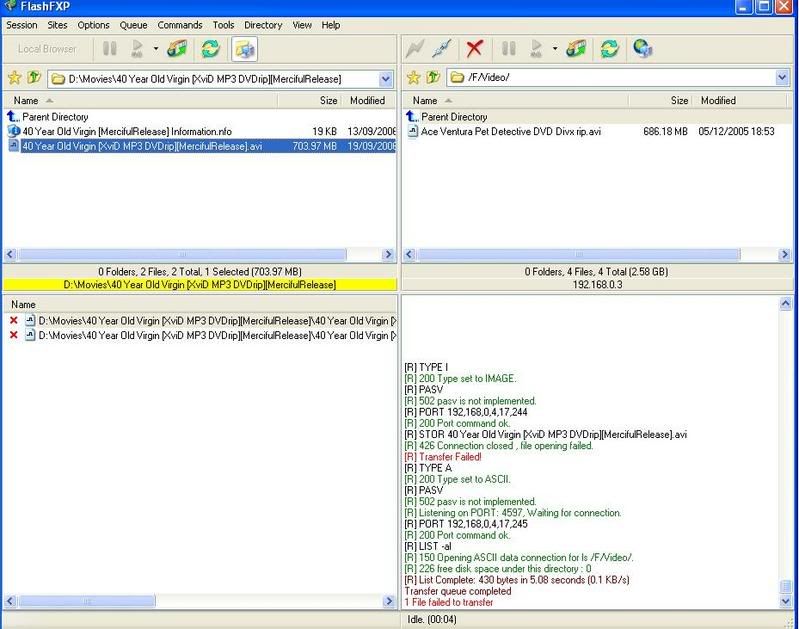Click log pane scroll up arrow
This screenshot has width=799, height=629.
785,304
